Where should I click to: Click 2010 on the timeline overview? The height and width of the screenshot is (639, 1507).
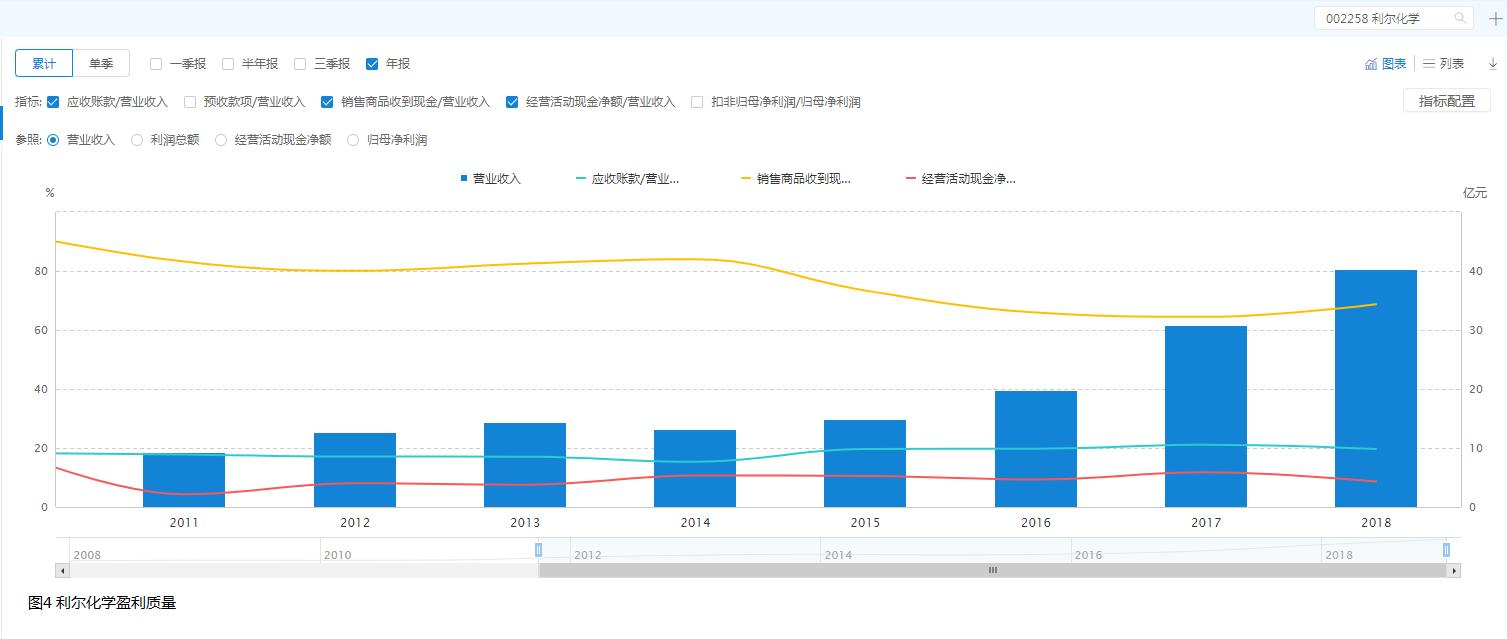click(337, 555)
